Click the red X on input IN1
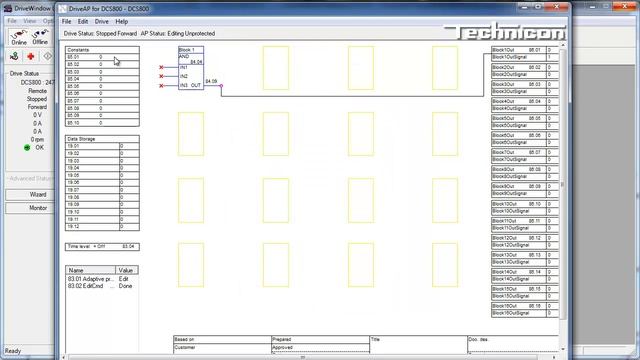Viewport: 640px width, 360px height. coord(161,67)
